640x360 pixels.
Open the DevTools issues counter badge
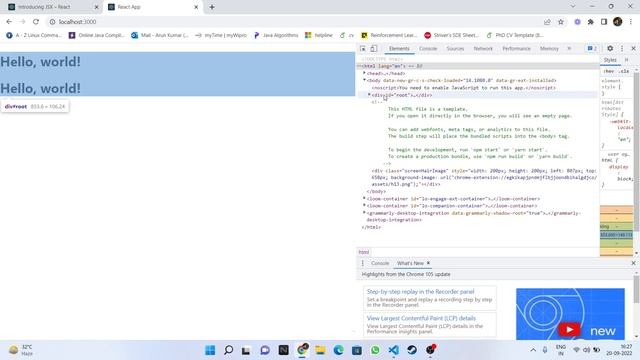(x=592, y=48)
